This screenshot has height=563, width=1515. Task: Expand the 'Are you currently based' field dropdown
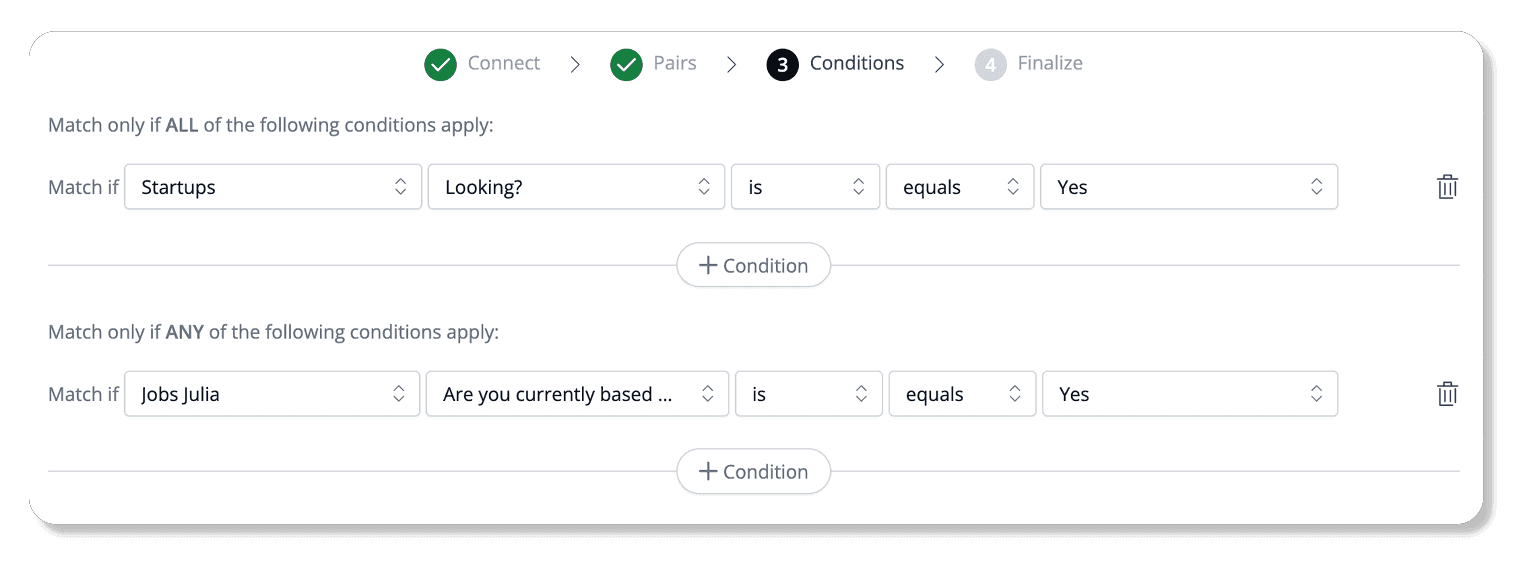click(x=577, y=394)
